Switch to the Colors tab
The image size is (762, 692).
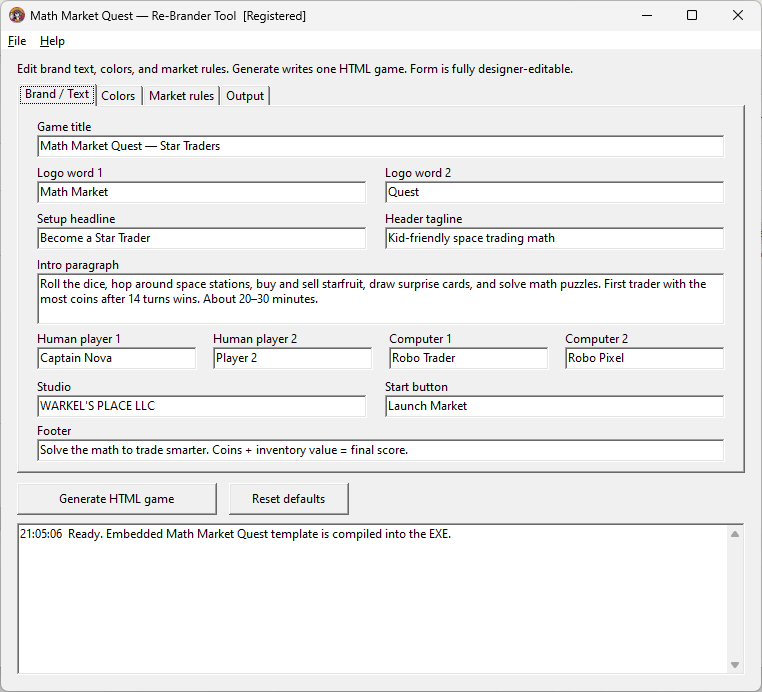point(118,96)
